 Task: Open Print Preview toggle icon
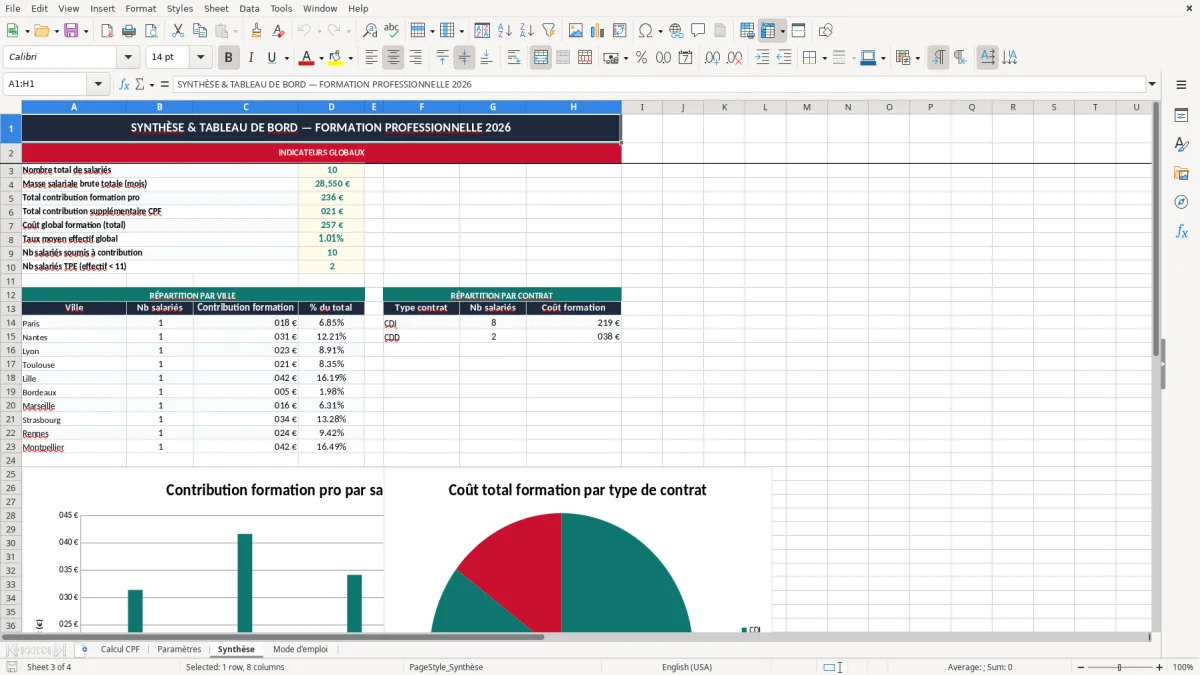pyautogui.click(x=151, y=31)
